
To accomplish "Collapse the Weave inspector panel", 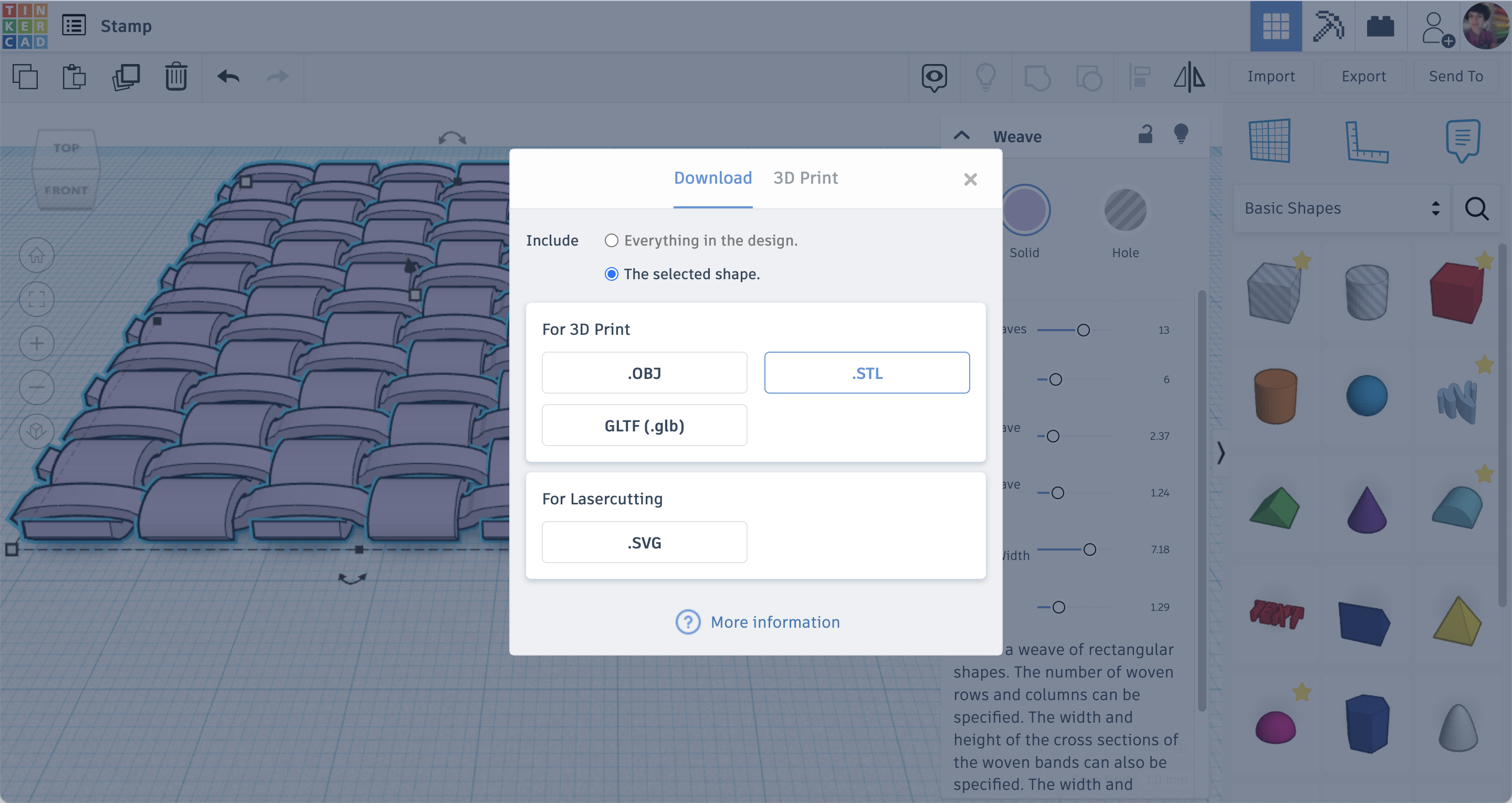I will coord(961,136).
